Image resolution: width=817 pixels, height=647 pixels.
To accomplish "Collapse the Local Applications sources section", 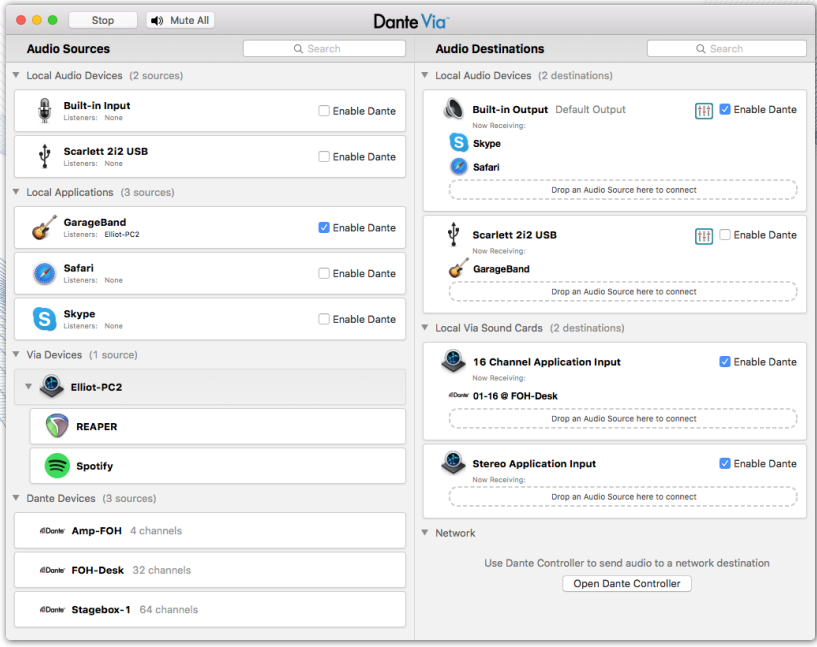I will pyautogui.click(x=16, y=192).
